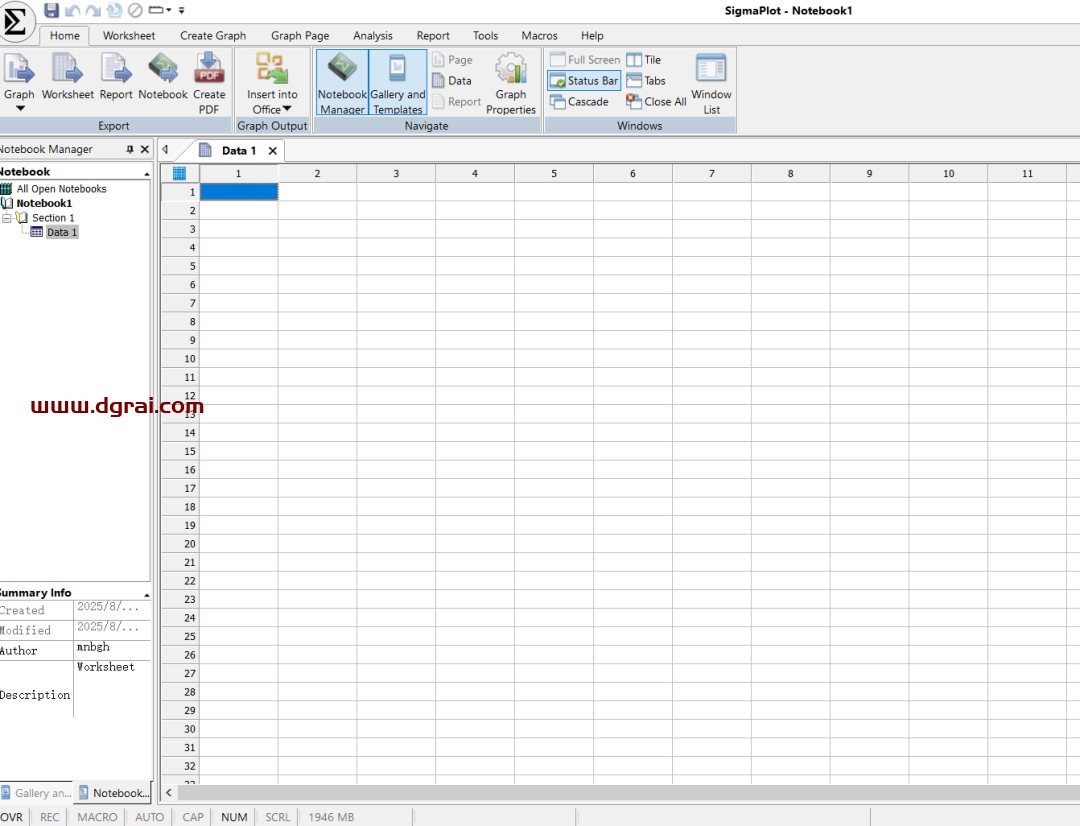Click the Export Worksheet icon

click(67, 69)
